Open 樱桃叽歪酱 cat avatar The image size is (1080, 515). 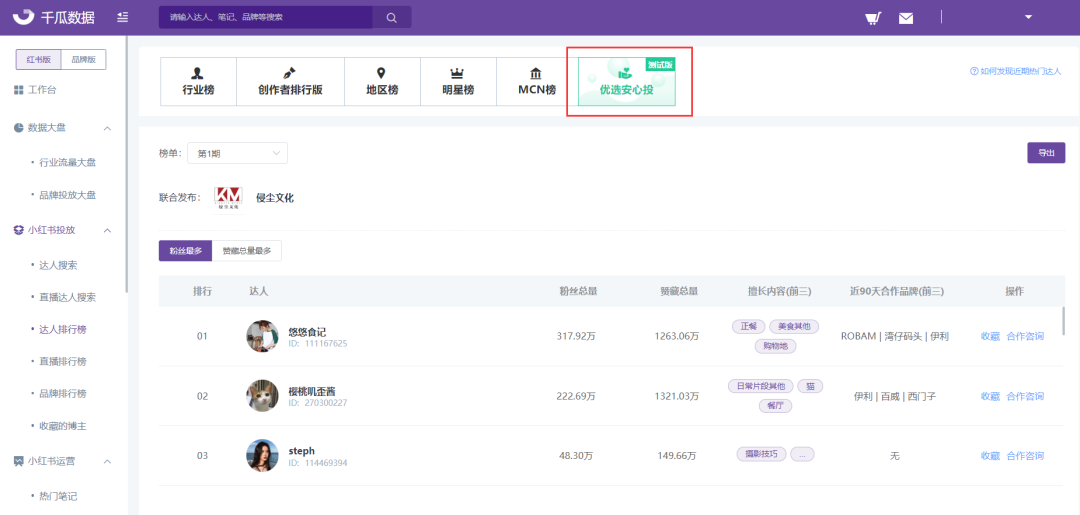(262, 396)
